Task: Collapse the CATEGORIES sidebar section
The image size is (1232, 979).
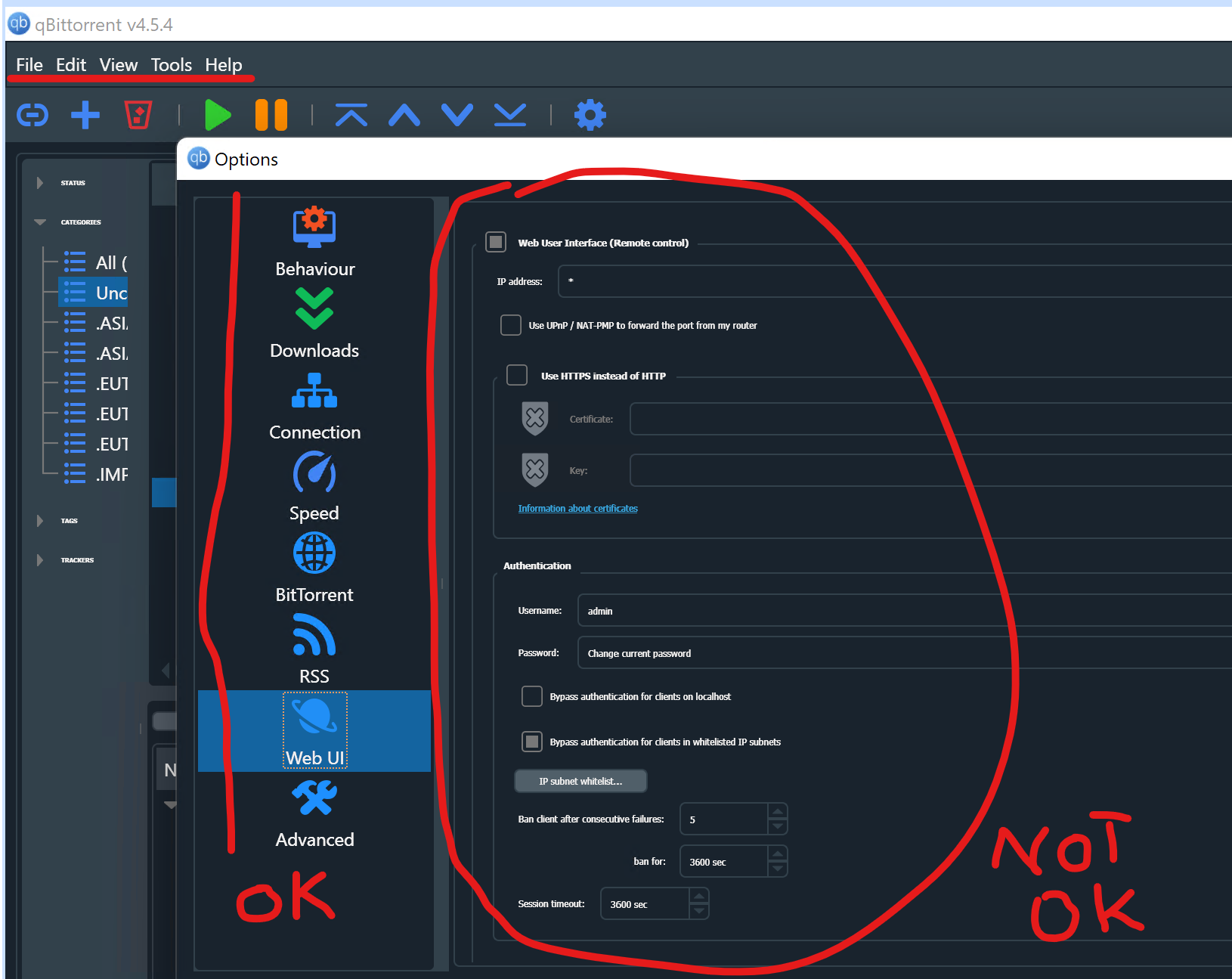Action: (40, 222)
